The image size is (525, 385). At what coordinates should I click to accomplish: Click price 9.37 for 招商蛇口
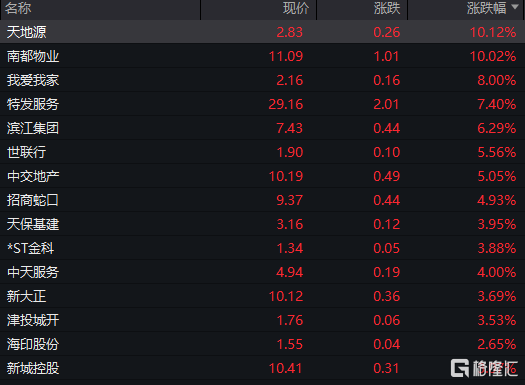point(290,200)
